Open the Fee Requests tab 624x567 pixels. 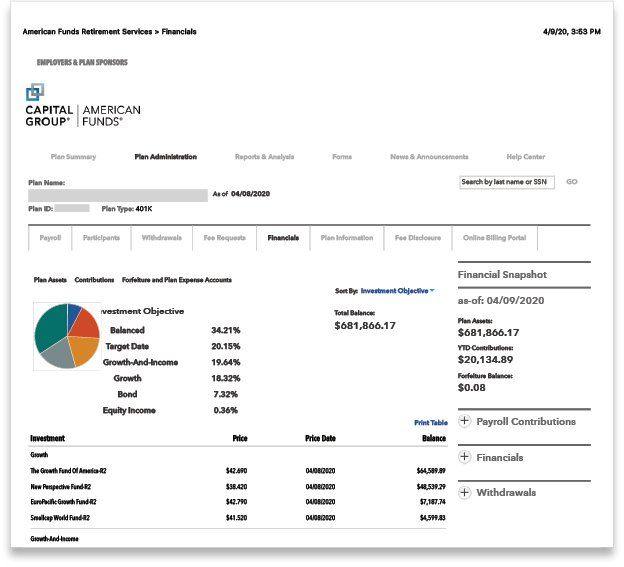tap(224, 238)
